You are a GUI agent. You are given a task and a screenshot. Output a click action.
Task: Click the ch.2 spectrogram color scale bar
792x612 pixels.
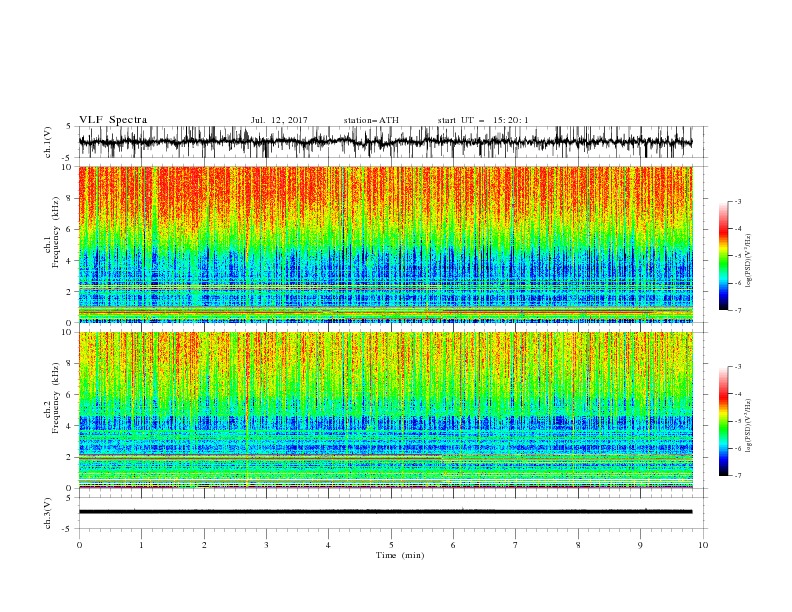click(x=723, y=421)
